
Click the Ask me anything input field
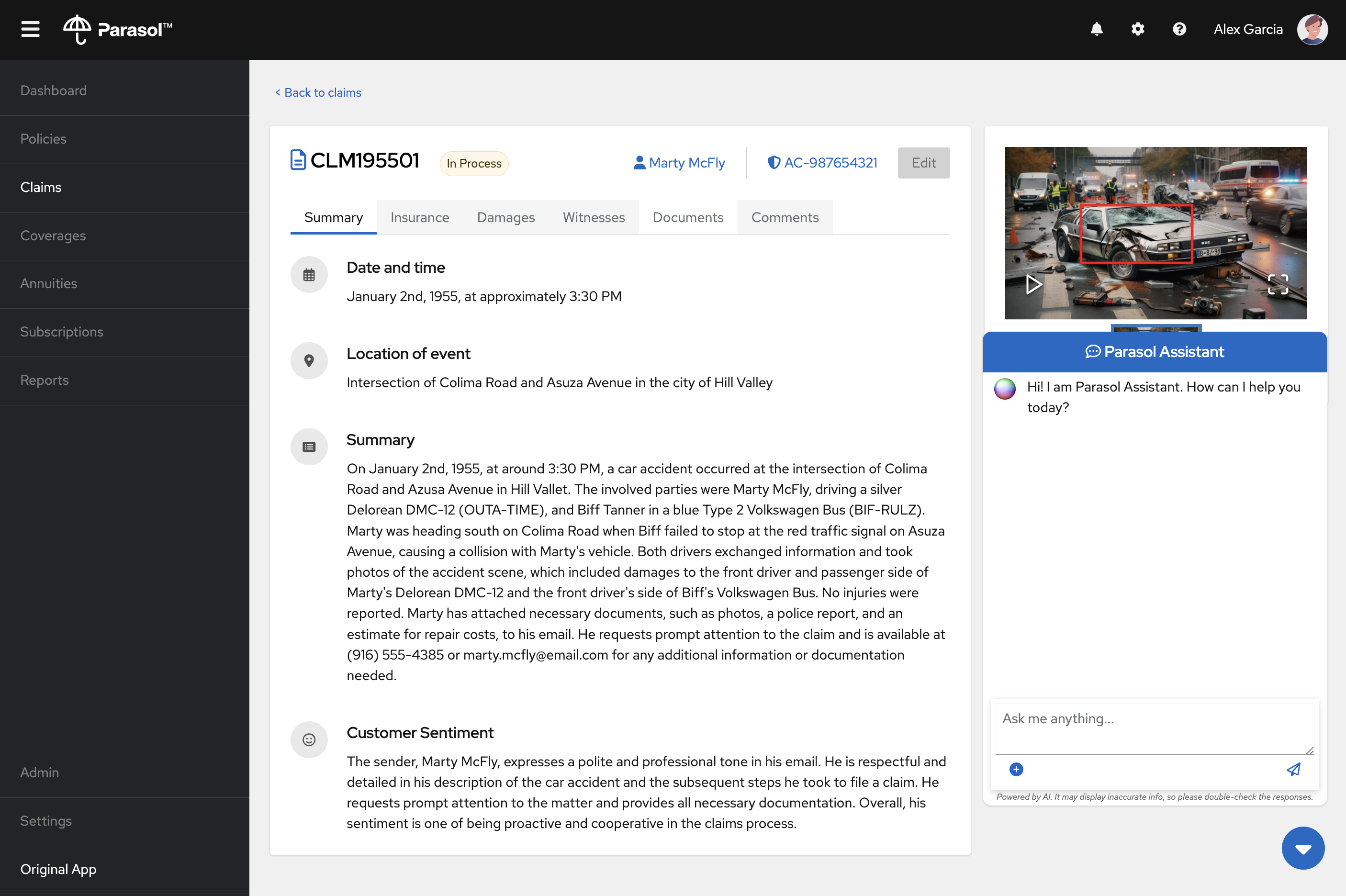pyautogui.click(x=1154, y=728)
